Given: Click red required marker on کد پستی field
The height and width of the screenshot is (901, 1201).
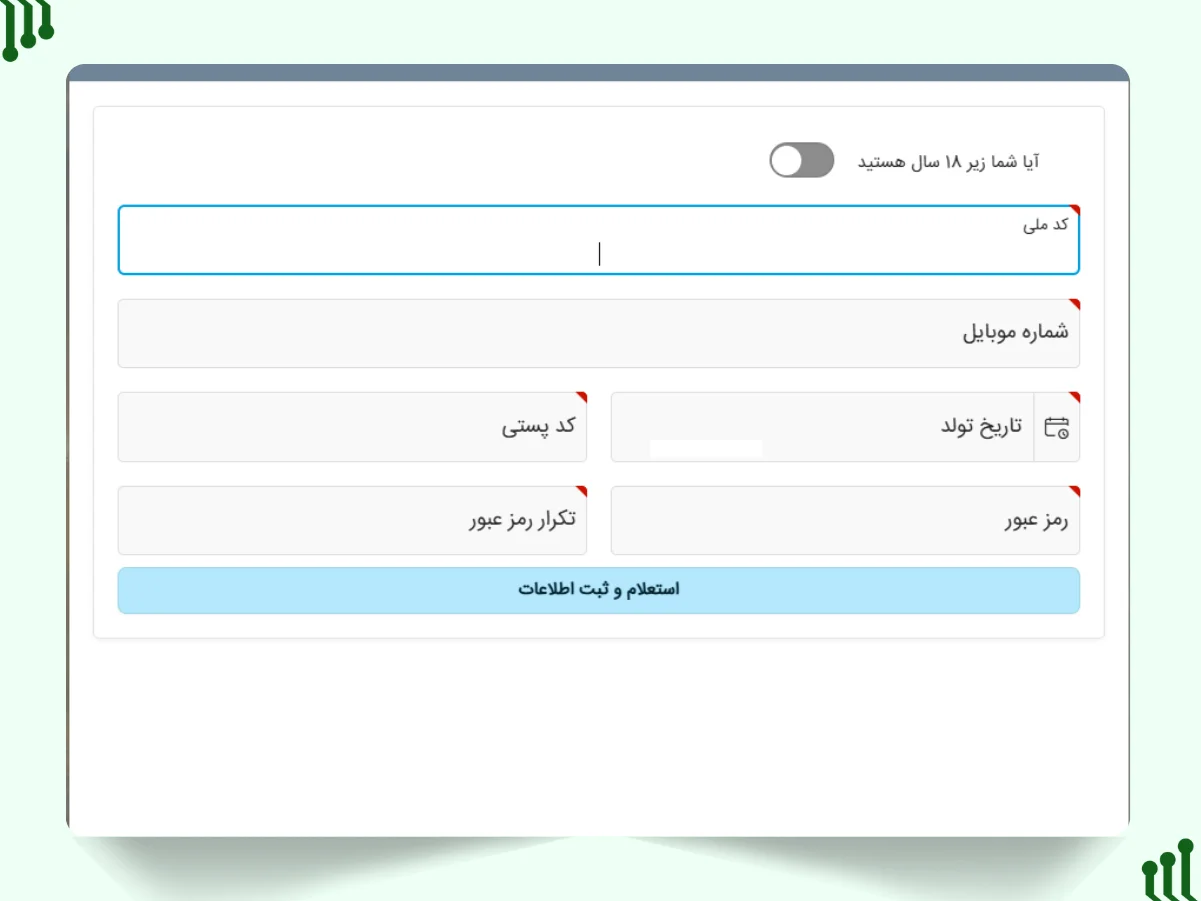Looking at the screenshot, I should point(582,397).
